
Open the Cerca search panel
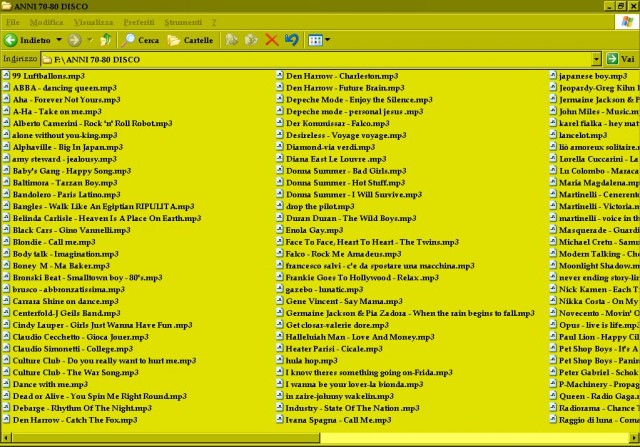140,40
